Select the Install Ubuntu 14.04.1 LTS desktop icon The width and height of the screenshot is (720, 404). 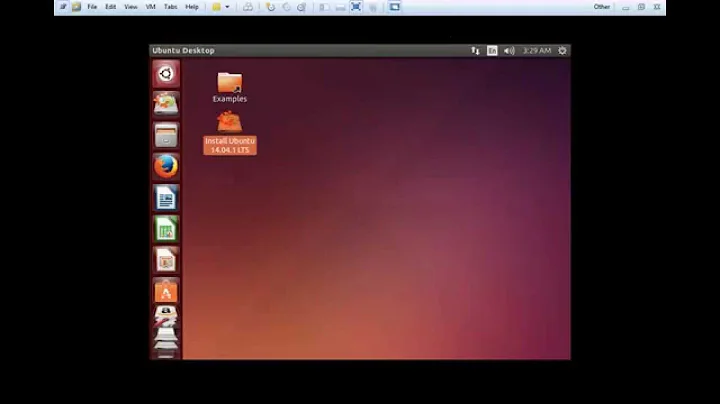tap(230, 133)
